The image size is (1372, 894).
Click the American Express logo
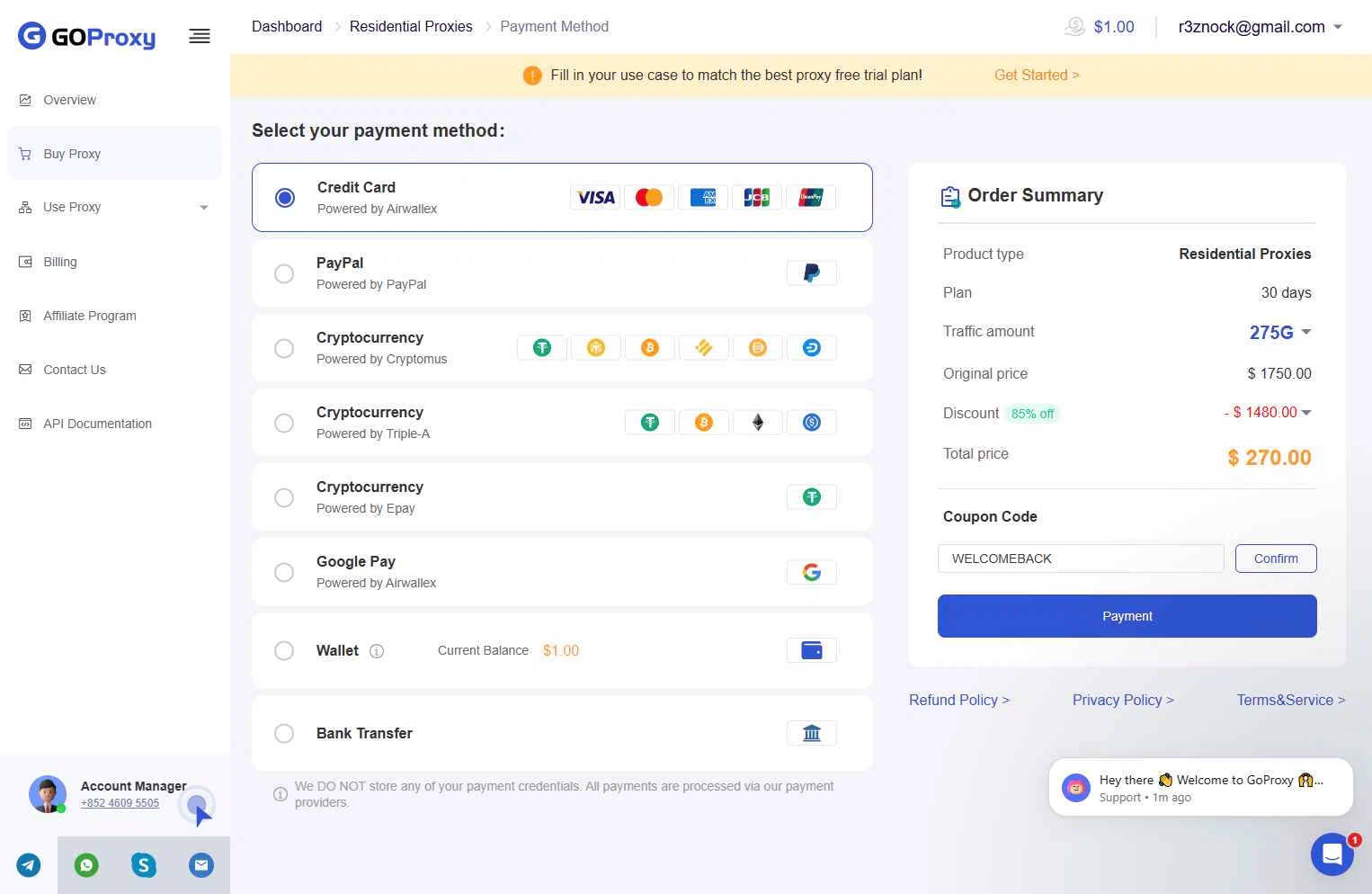pyautogui.click(x=703, y=197)
